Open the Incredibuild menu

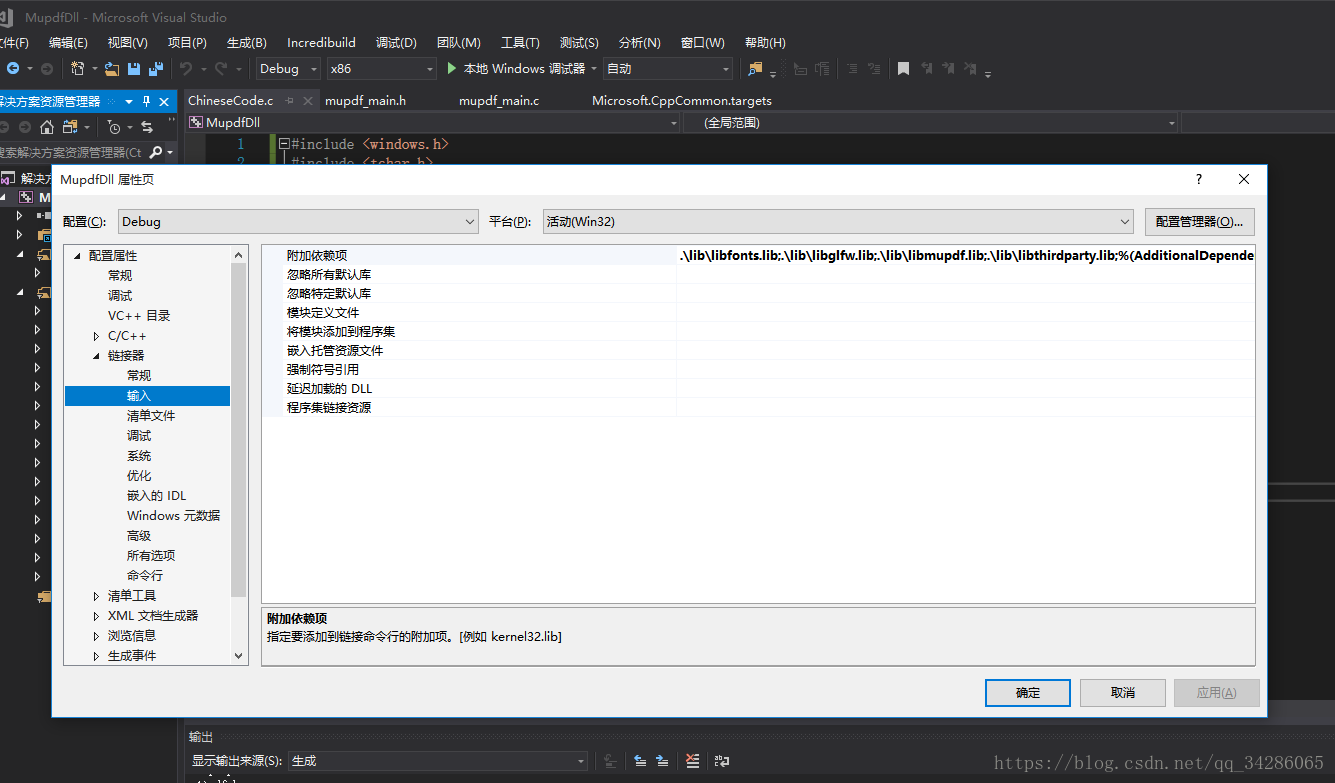tap(321, 43)
